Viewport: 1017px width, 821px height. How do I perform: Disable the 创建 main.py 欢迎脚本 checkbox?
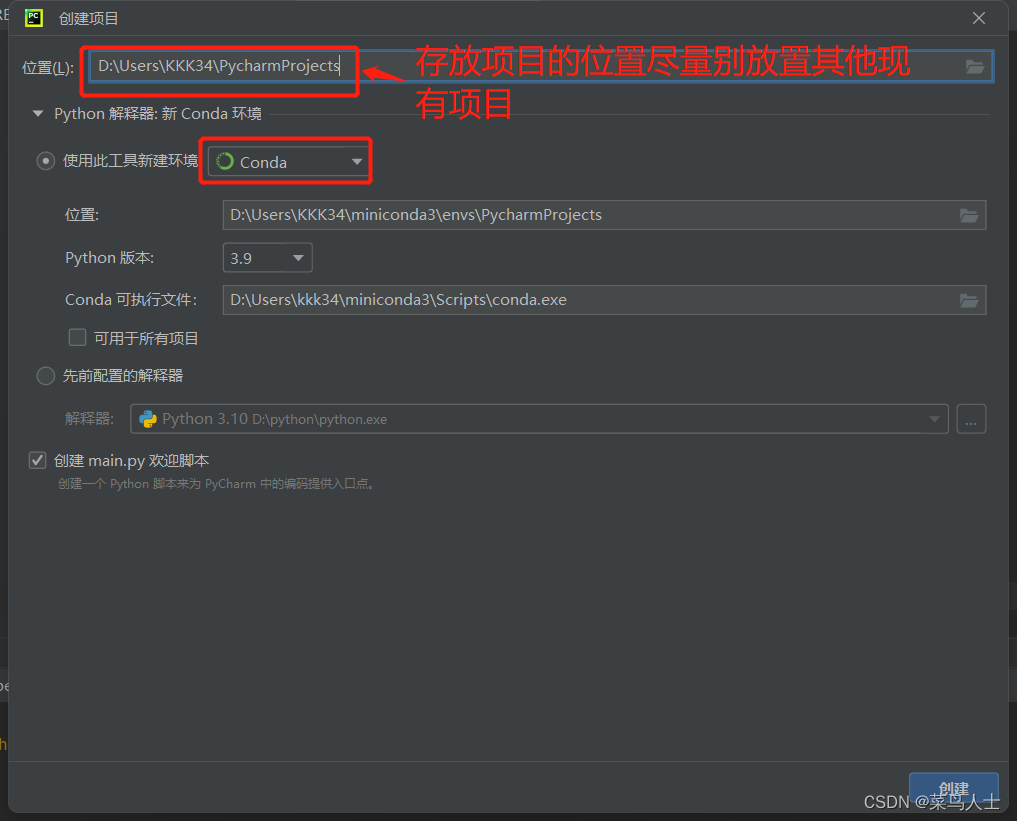tap(37, 460)
